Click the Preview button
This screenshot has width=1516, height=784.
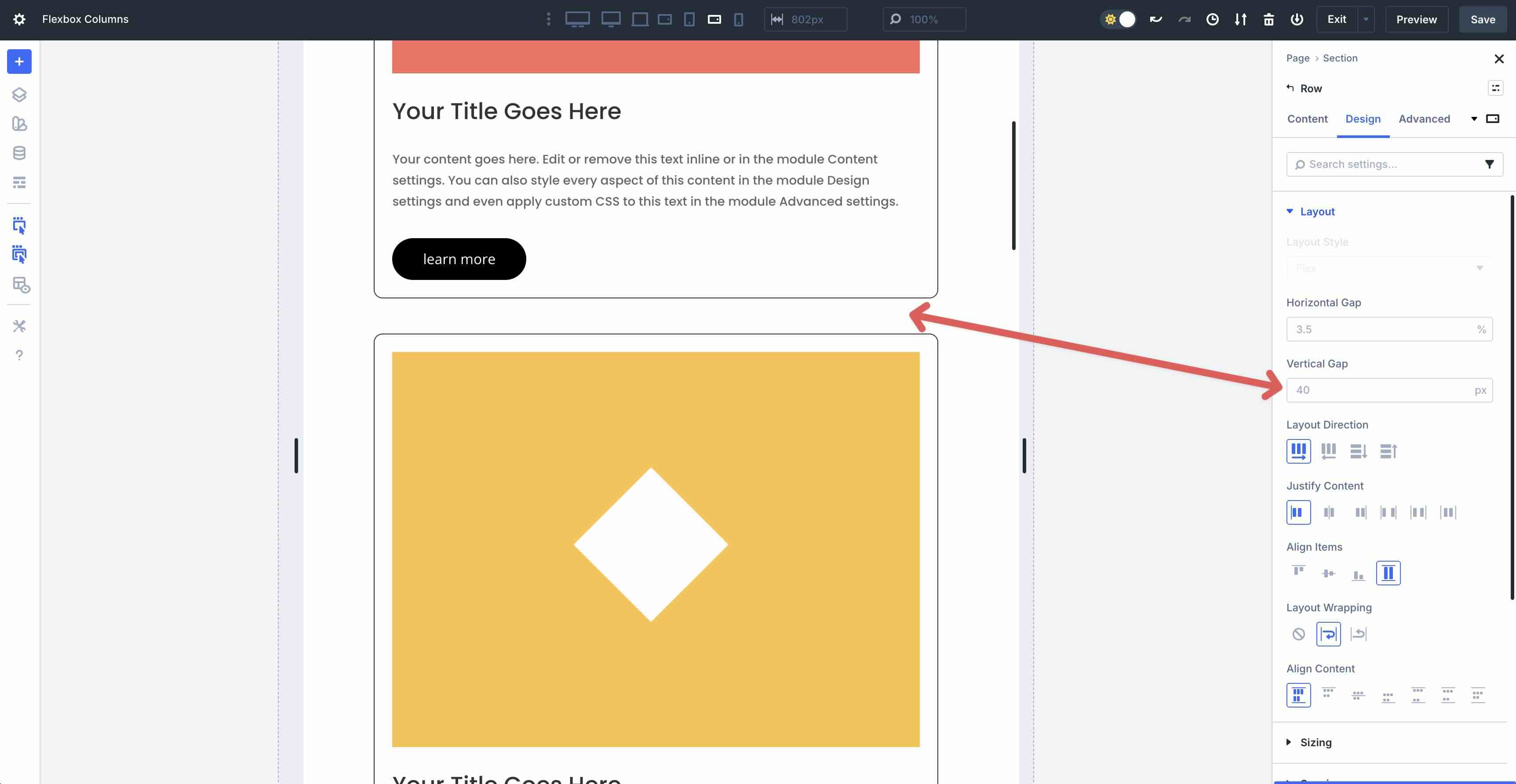coord(1416,19)
